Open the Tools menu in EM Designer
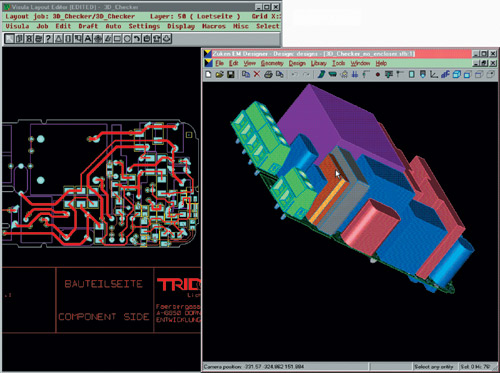The width and height of the screenshot is (500, 373). coord(338,63)
